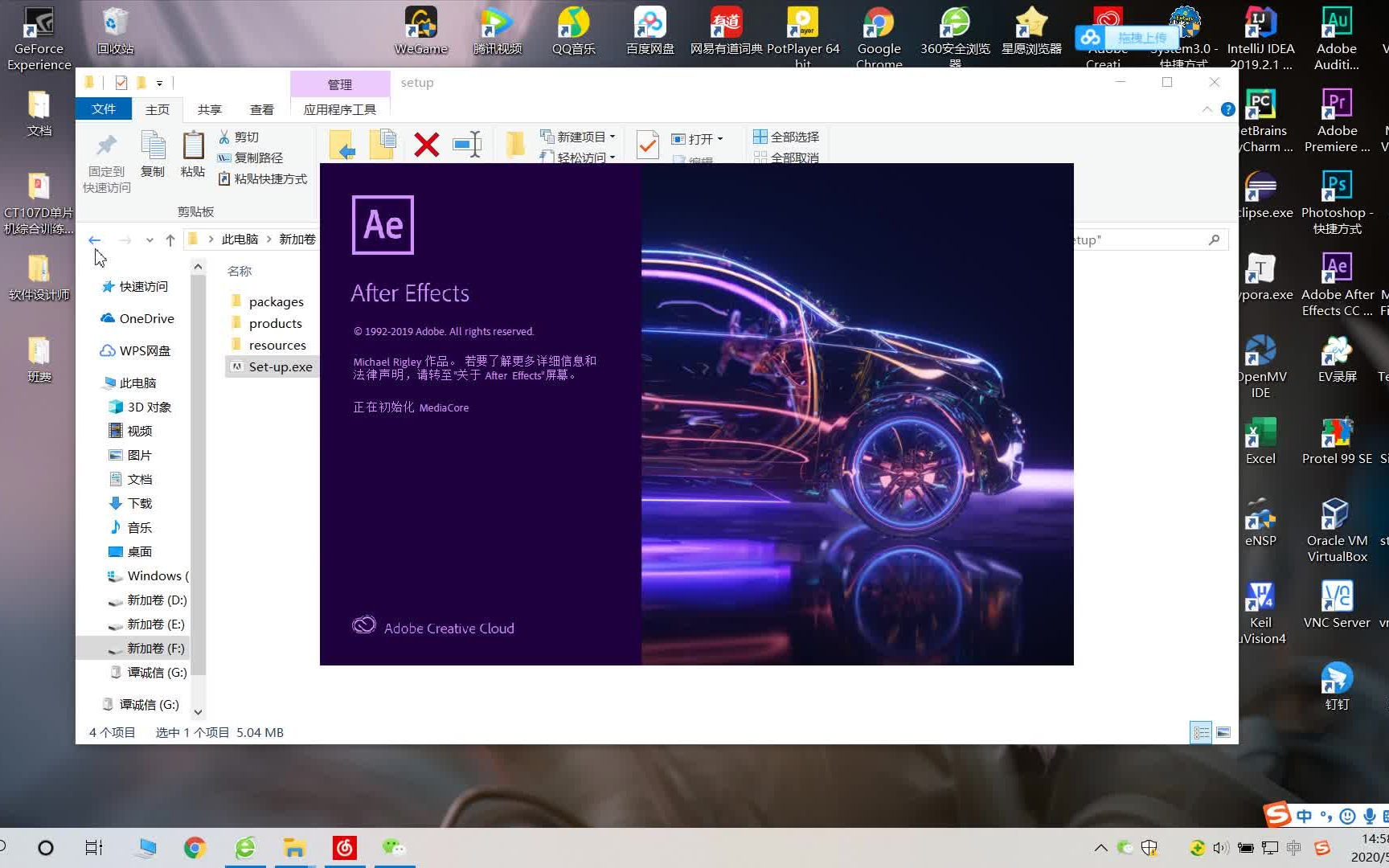Click Chrome icon in taskbar

[195, 847]
